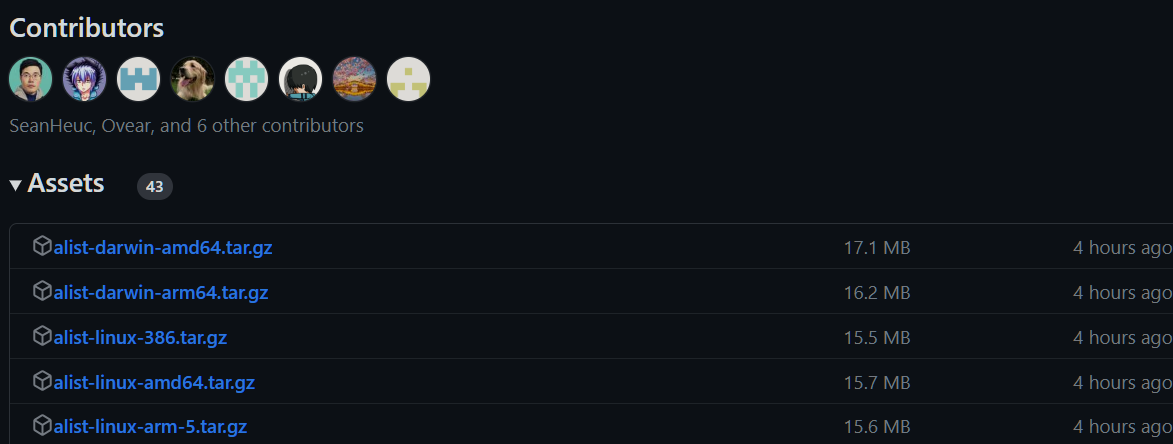Open the sunset landscape contributor avatar
The height and width of the screenshot is (444, 1173).
[354, 79]
